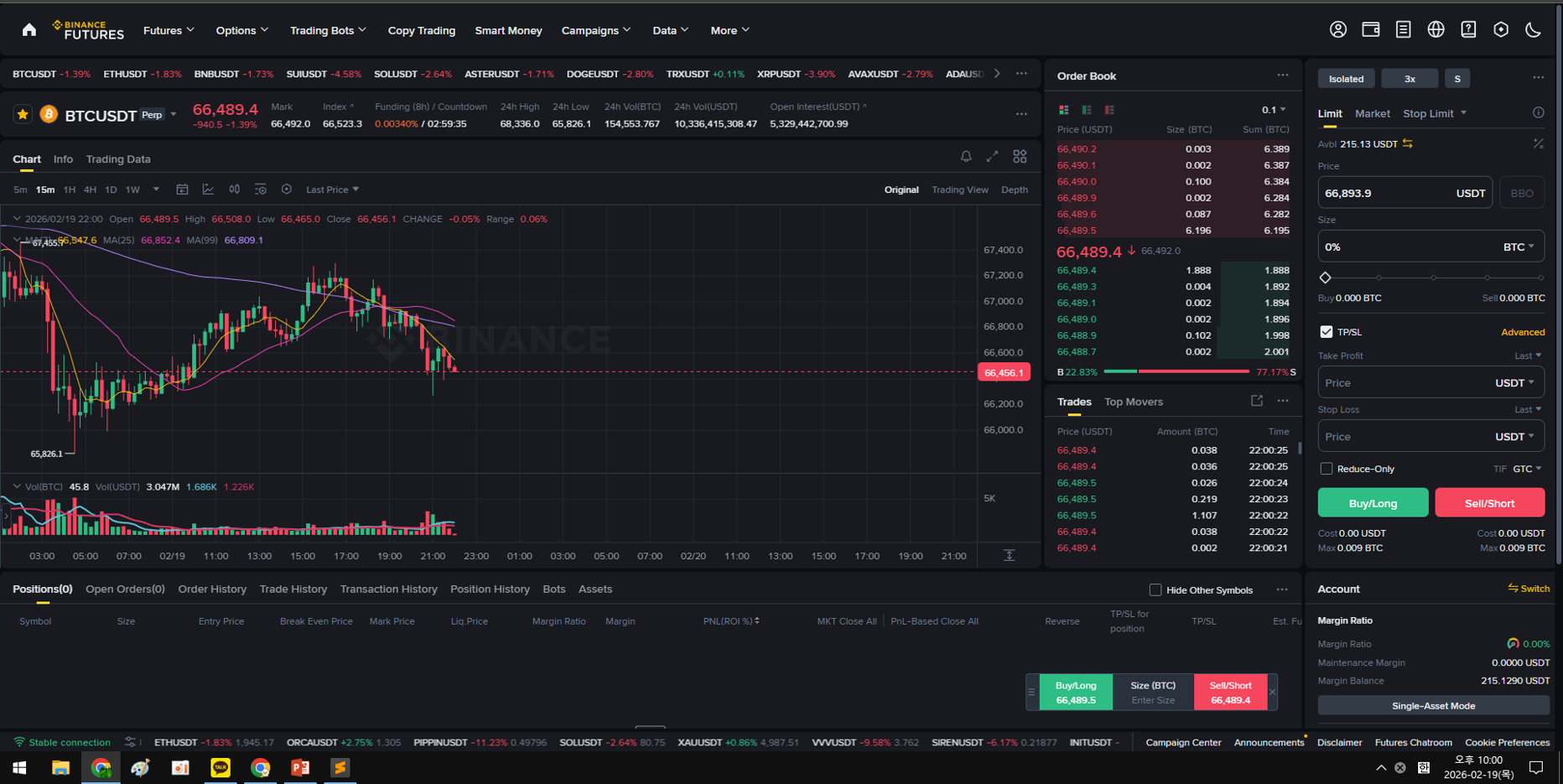Switch to Trading View chart mode
The height and width of the screenshot is (784, 1563).
[959, 190]
